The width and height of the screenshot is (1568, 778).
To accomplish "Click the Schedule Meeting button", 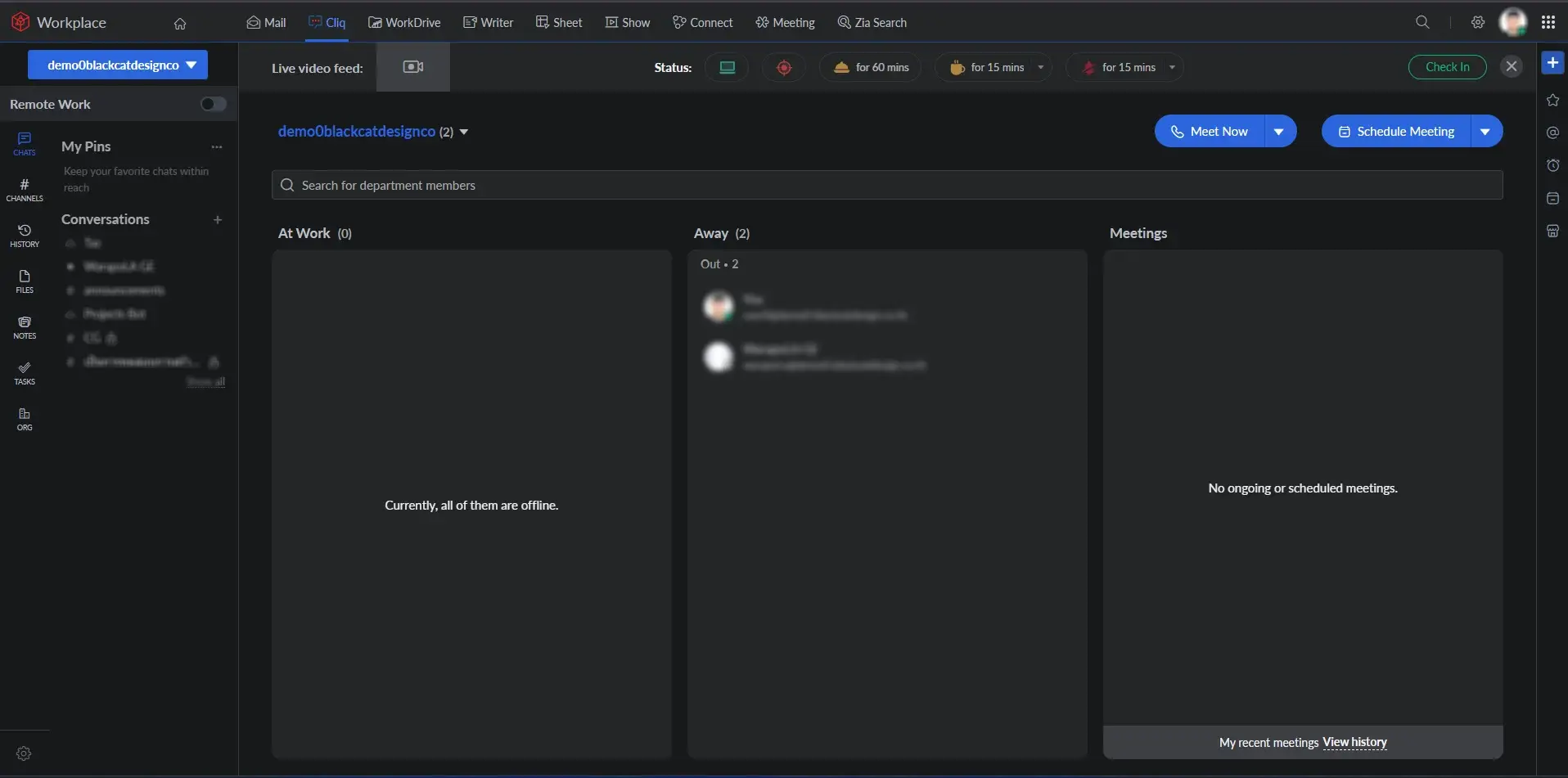I will [1396, 131].
